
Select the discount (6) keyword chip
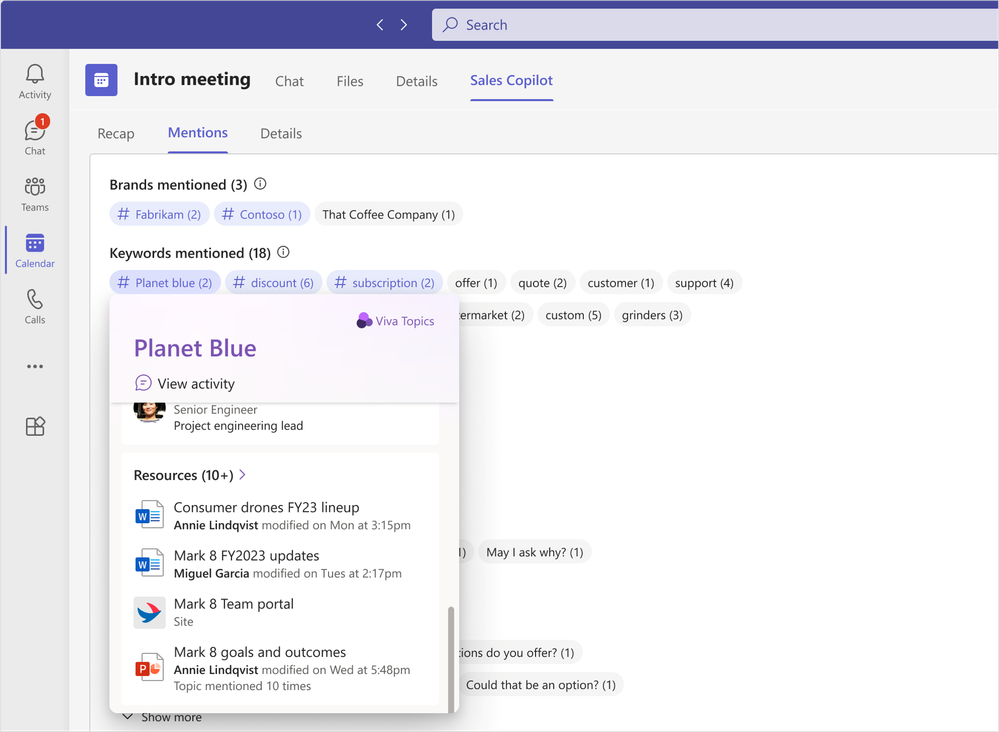273,282
